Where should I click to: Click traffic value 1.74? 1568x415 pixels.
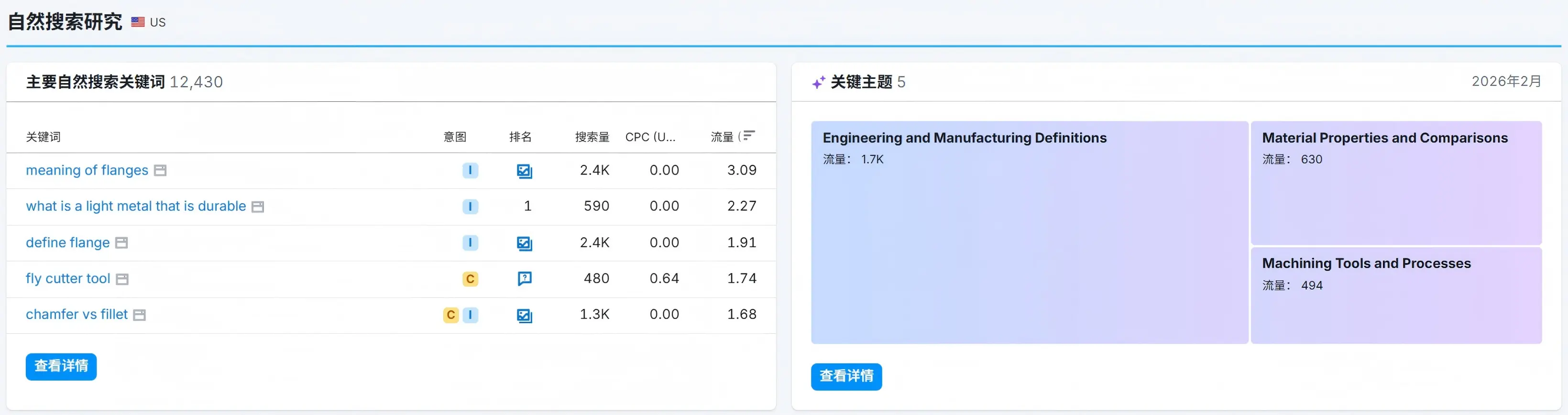pos(742,279)
